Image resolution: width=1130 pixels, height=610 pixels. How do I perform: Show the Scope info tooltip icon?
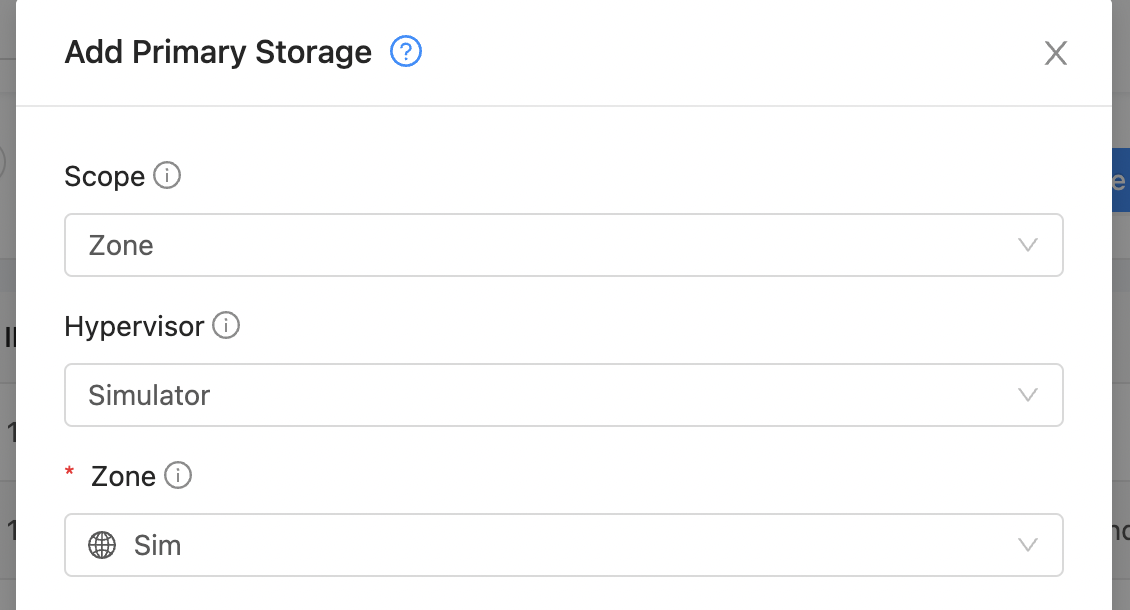click(x=167, y=175)
